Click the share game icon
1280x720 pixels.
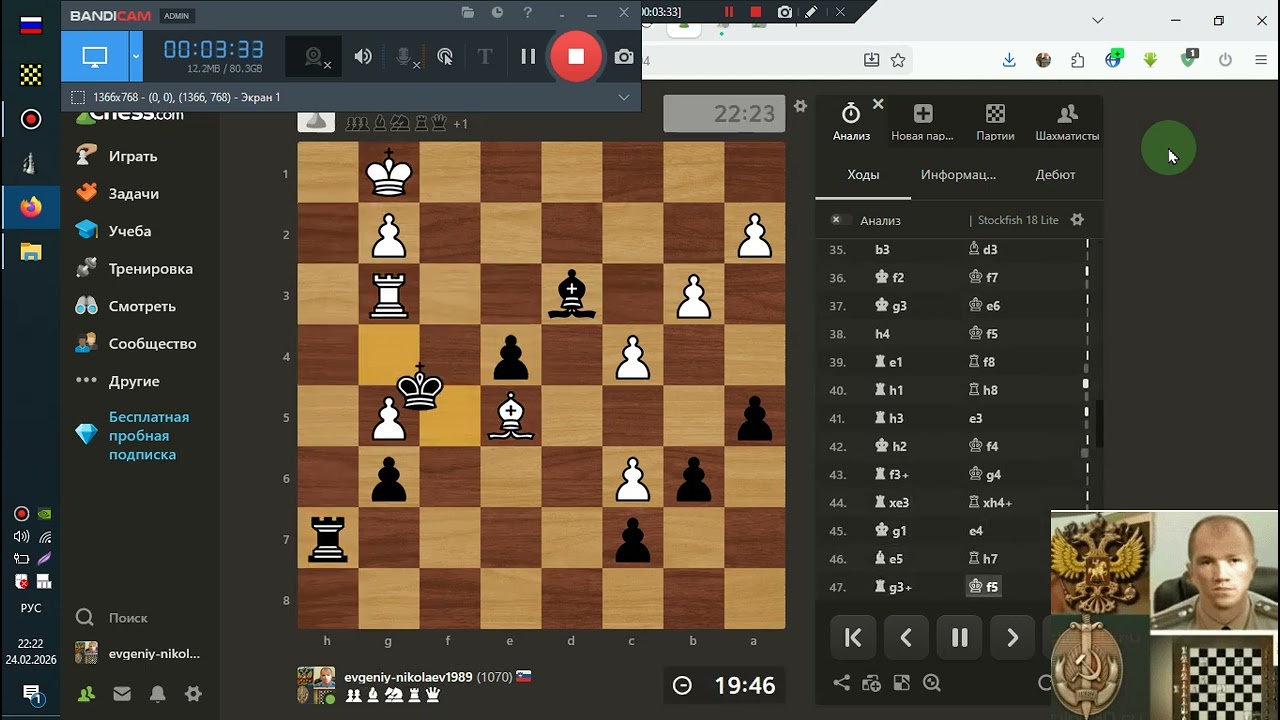coord(842,683)
